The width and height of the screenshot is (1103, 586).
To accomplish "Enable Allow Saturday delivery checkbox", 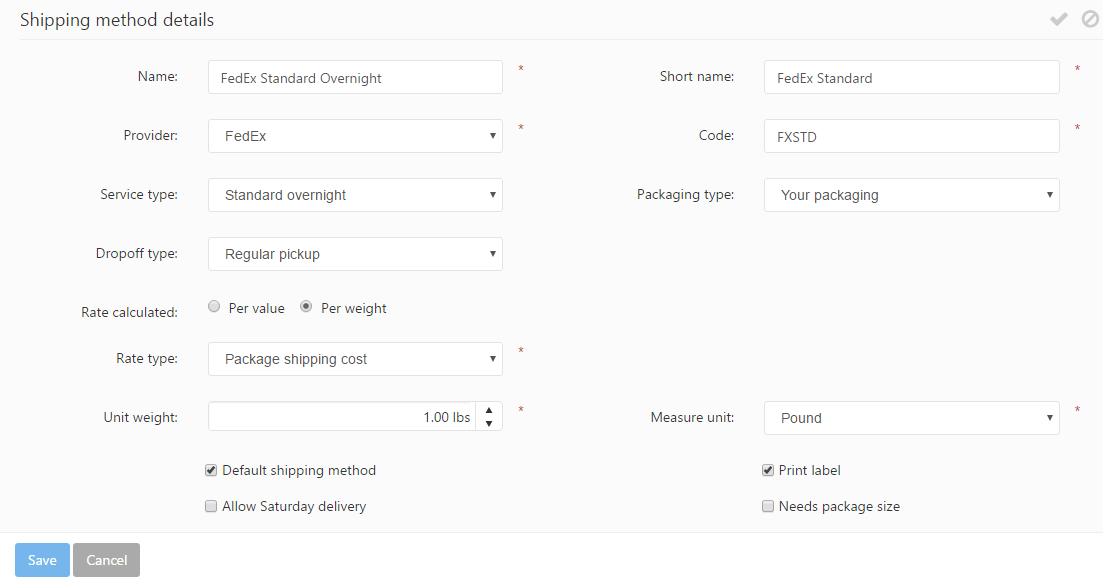I will [211, 506].
